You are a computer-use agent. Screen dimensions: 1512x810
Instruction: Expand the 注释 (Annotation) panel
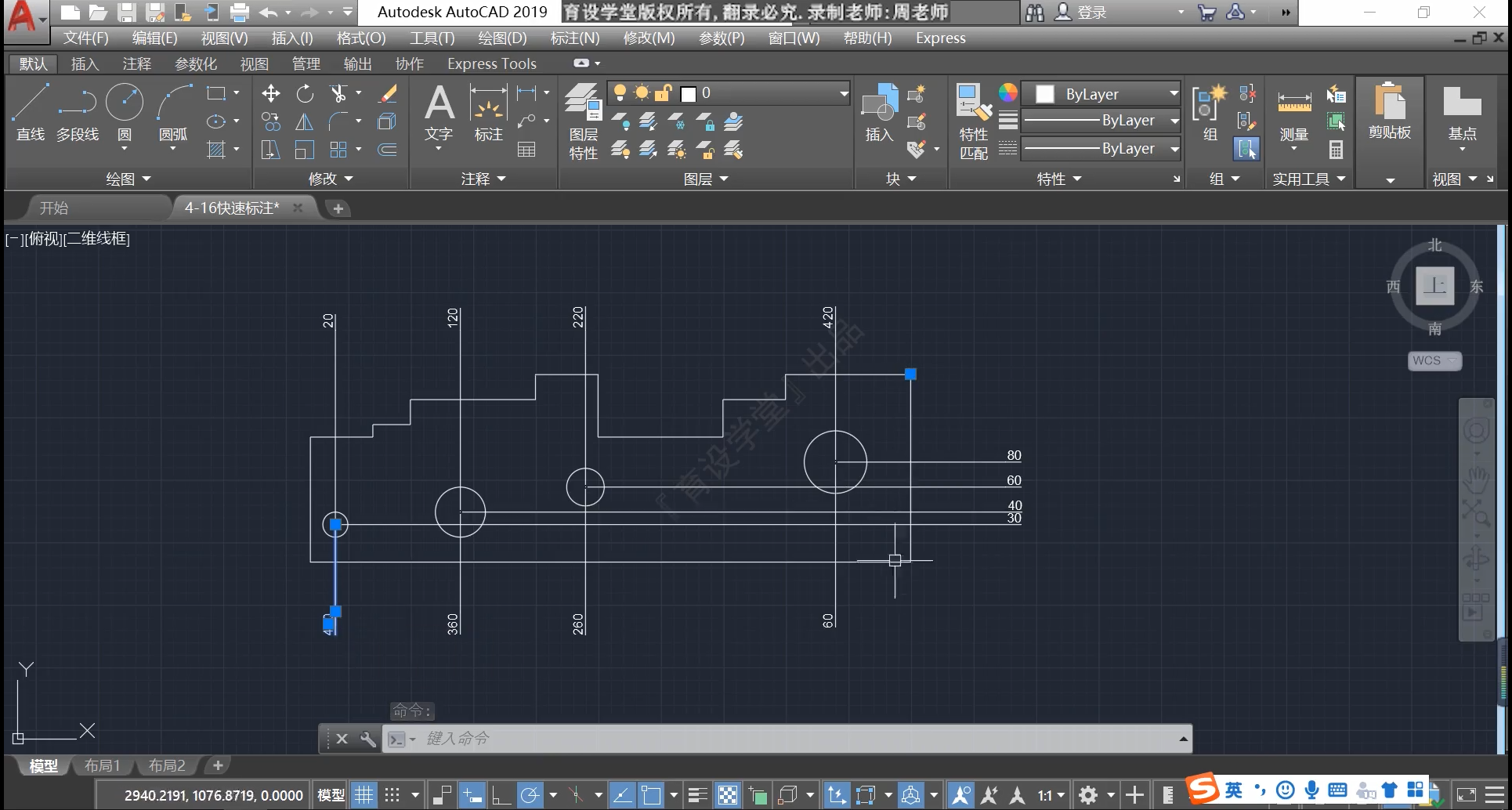click(x=483, y=179)
